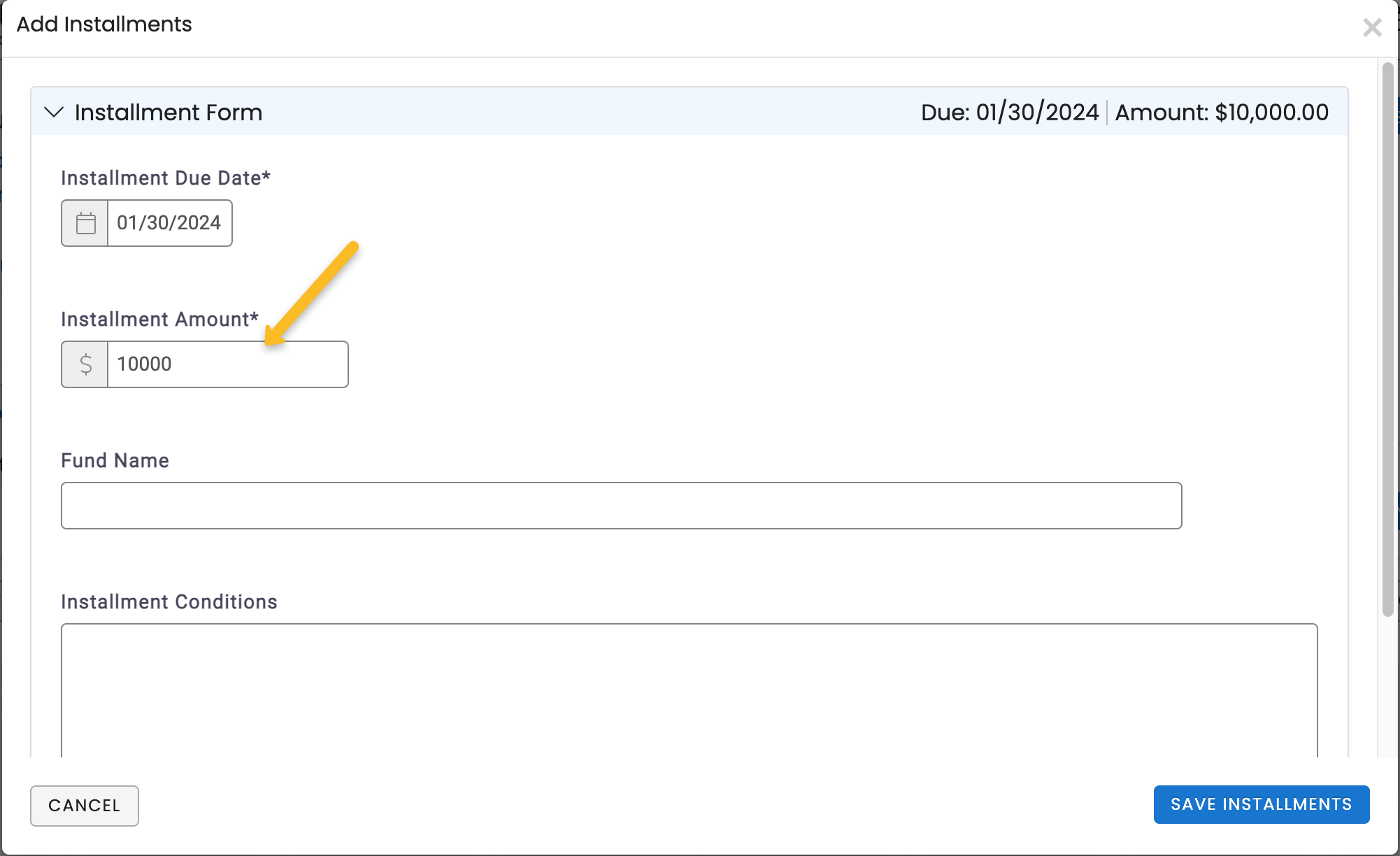Toggle the Installment Form disclosure arrow
The height and width of the screenshot is (856, 1400).
pos(55,113)
